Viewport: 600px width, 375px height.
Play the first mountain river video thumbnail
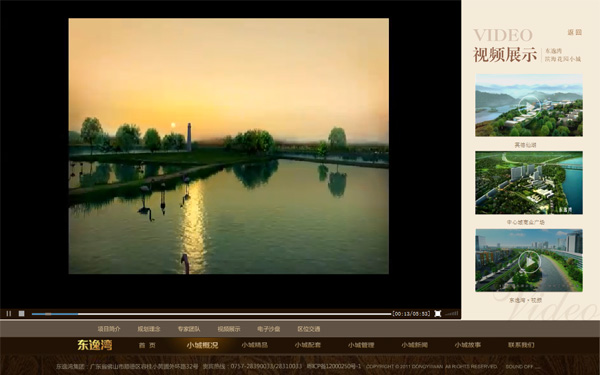[x=529, y=105]
